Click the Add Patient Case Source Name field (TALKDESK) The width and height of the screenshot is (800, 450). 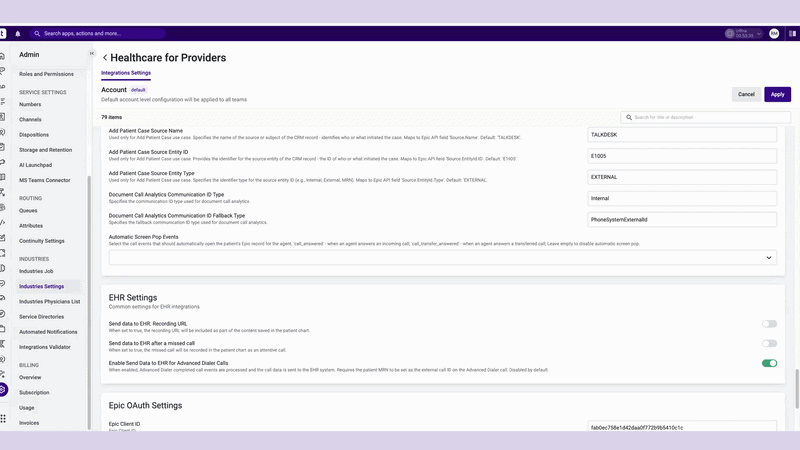(x=682, y=135)
